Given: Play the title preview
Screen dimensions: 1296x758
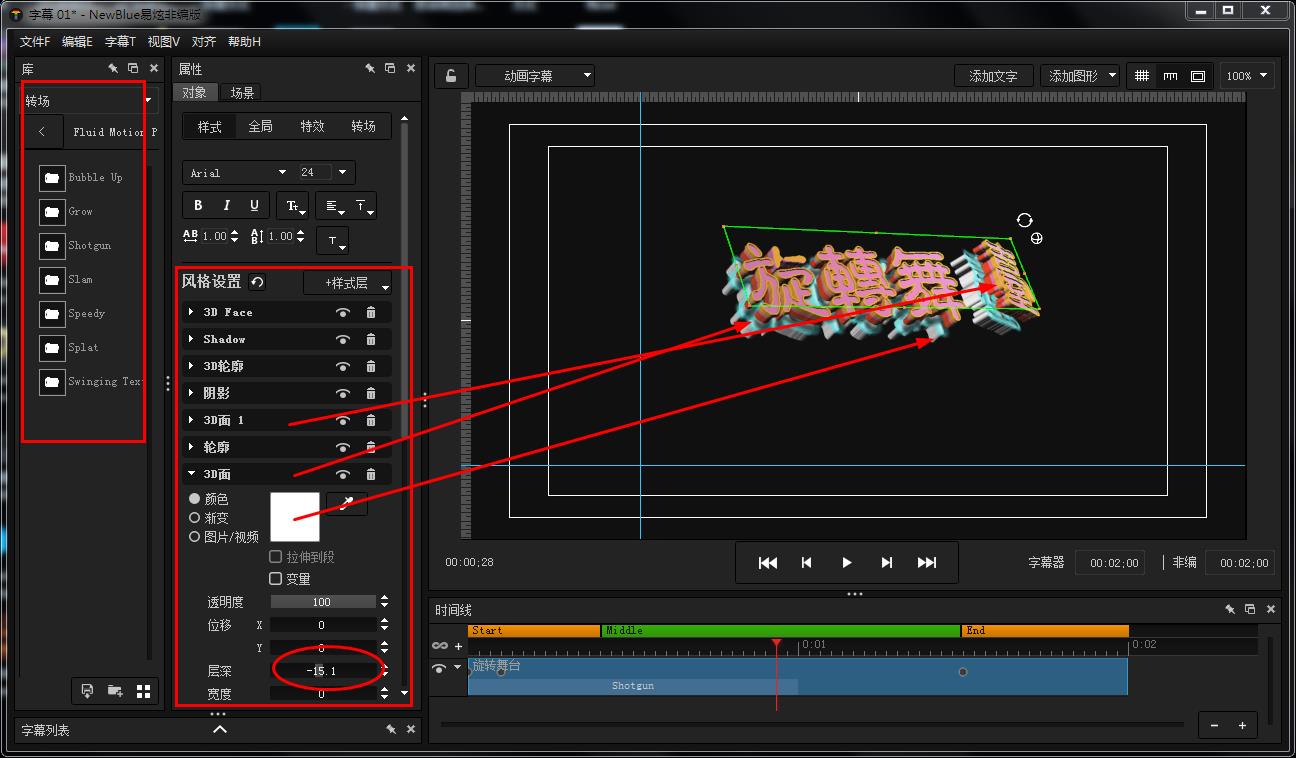Looking at the screenshot, I should pos(846,563).
